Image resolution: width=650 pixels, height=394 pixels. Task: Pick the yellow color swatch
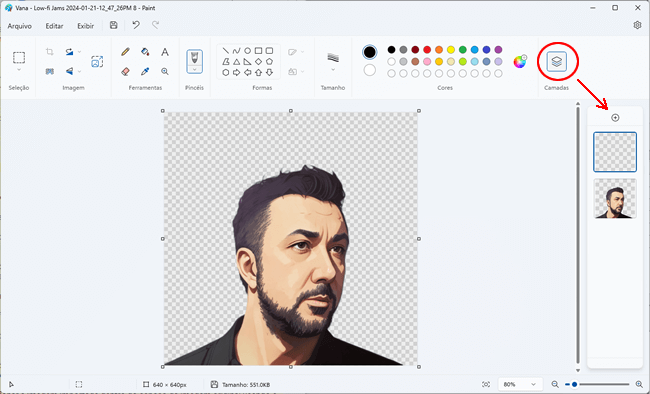click(x=451, y=50)
